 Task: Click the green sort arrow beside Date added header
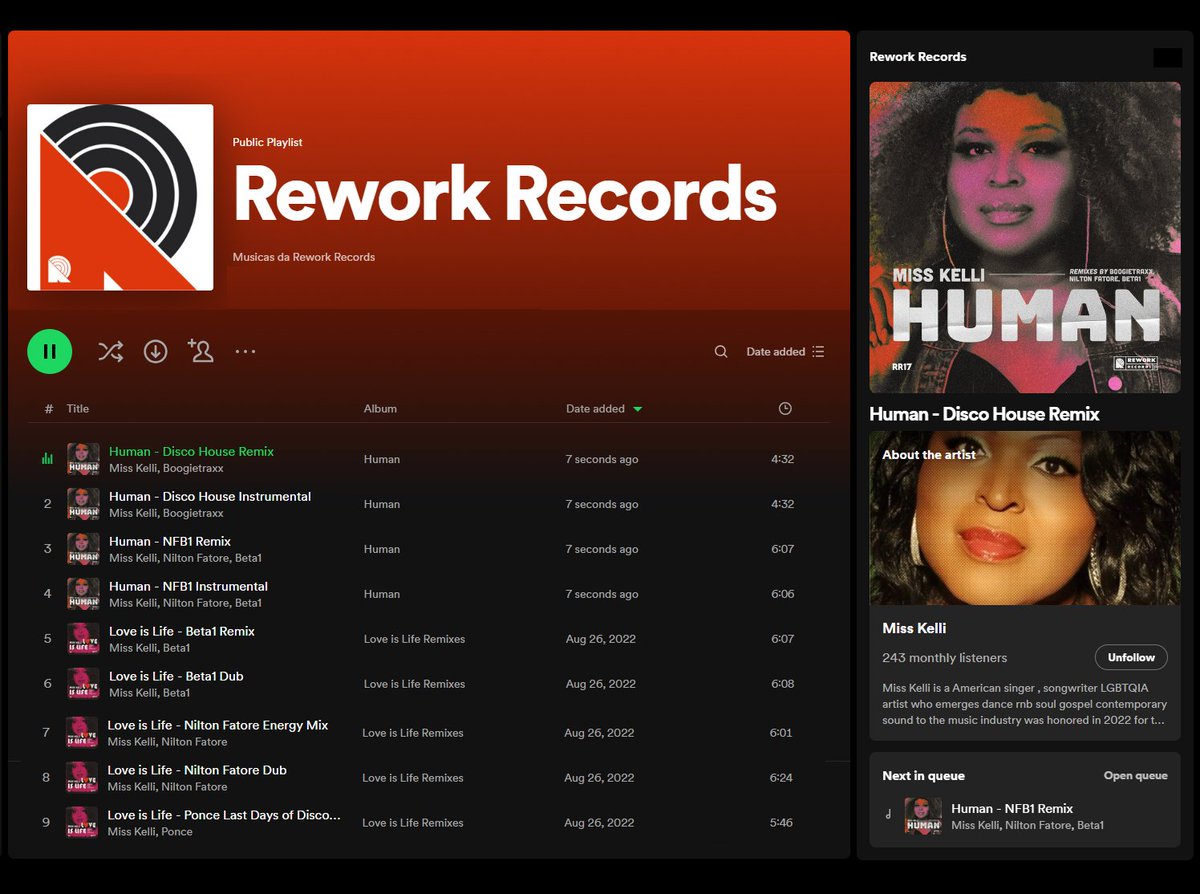pos(638,409)
